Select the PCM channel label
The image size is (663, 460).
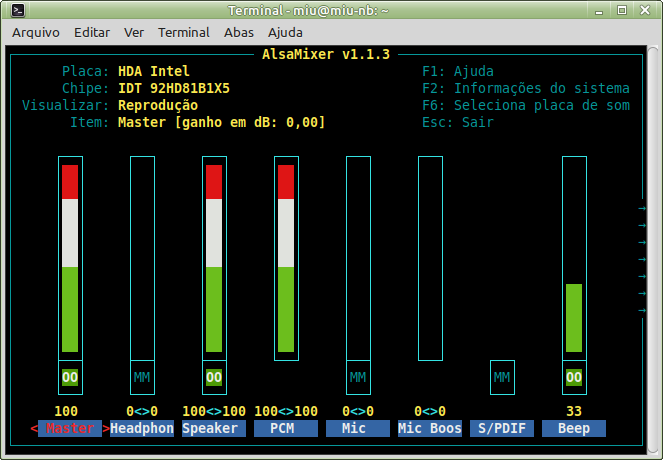click(286, 428)
